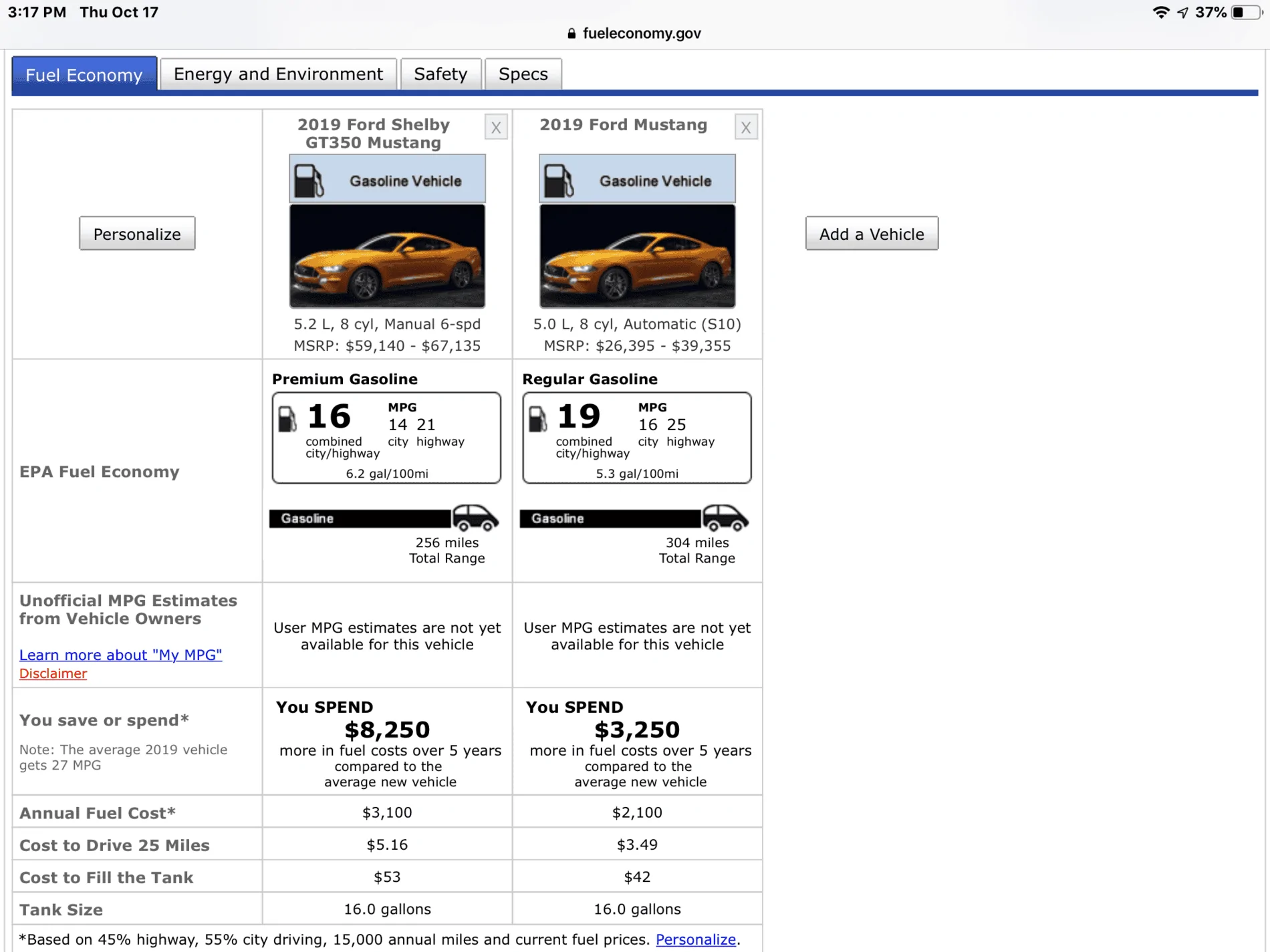The image size is (1270, 952).
Task: Switch to the Energy and Environment tab
Action: point(278,73)
